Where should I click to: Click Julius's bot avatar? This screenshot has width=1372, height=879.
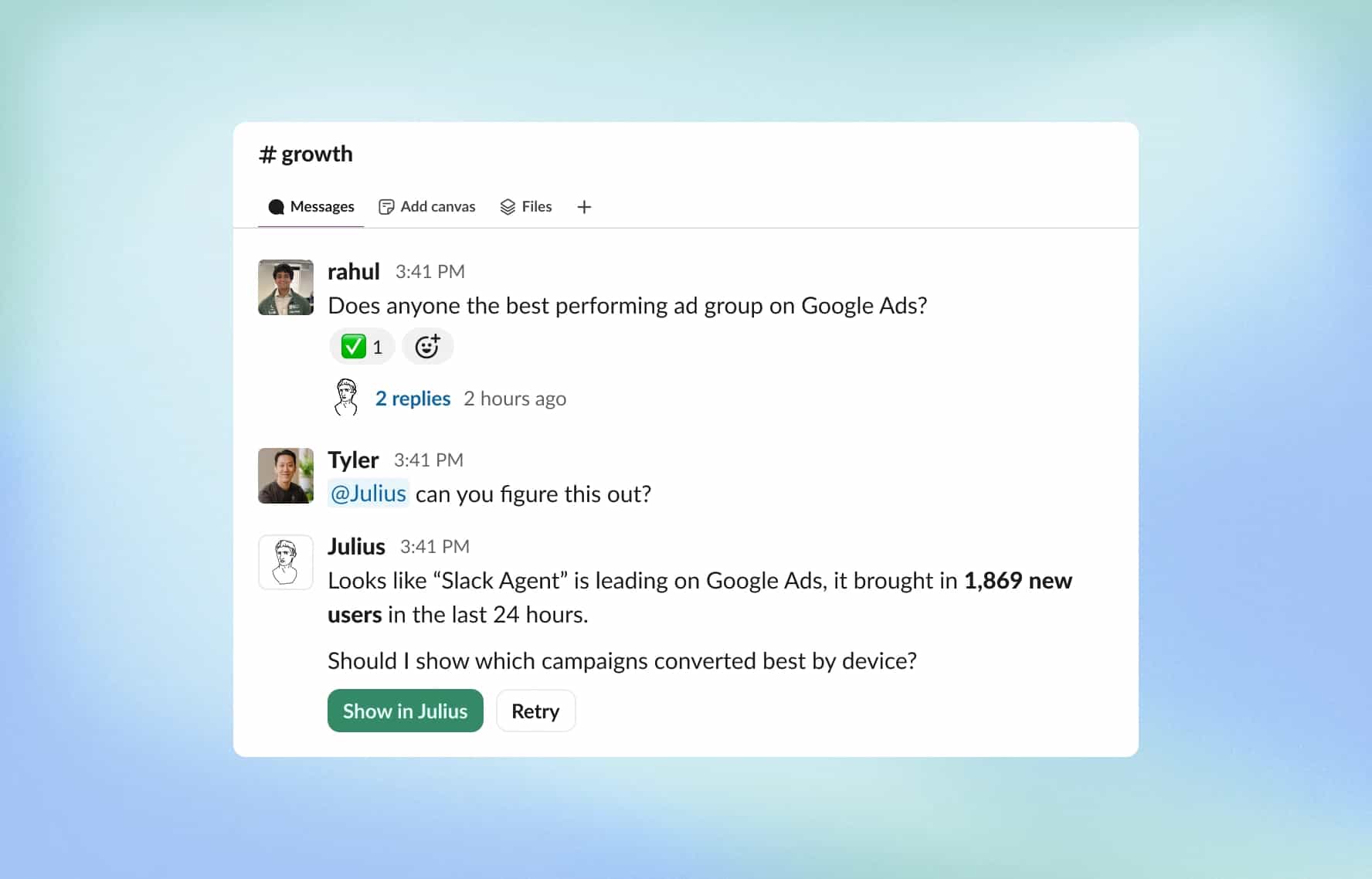pos(285,562)
